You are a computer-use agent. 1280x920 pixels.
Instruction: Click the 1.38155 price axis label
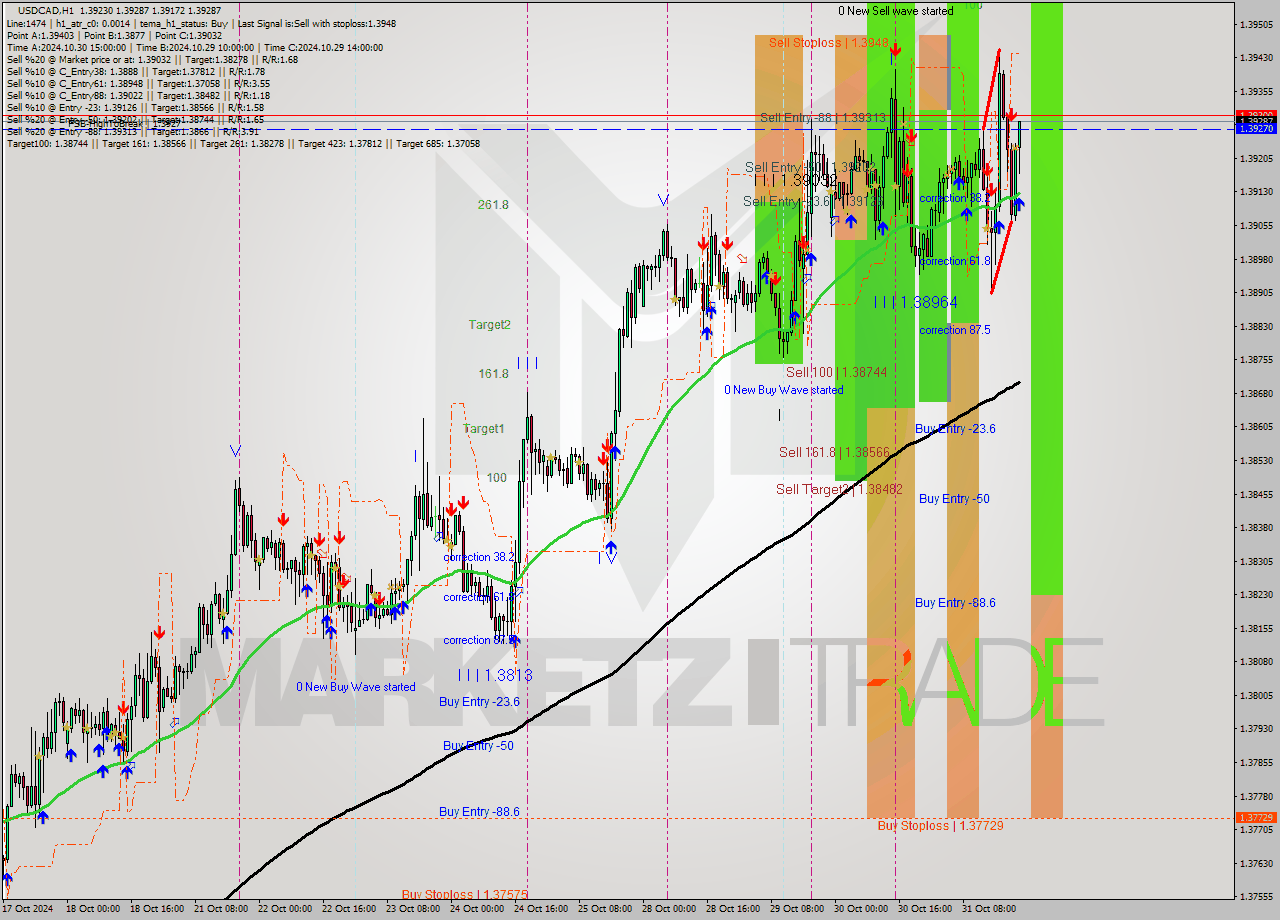(x=1255, y=628)
